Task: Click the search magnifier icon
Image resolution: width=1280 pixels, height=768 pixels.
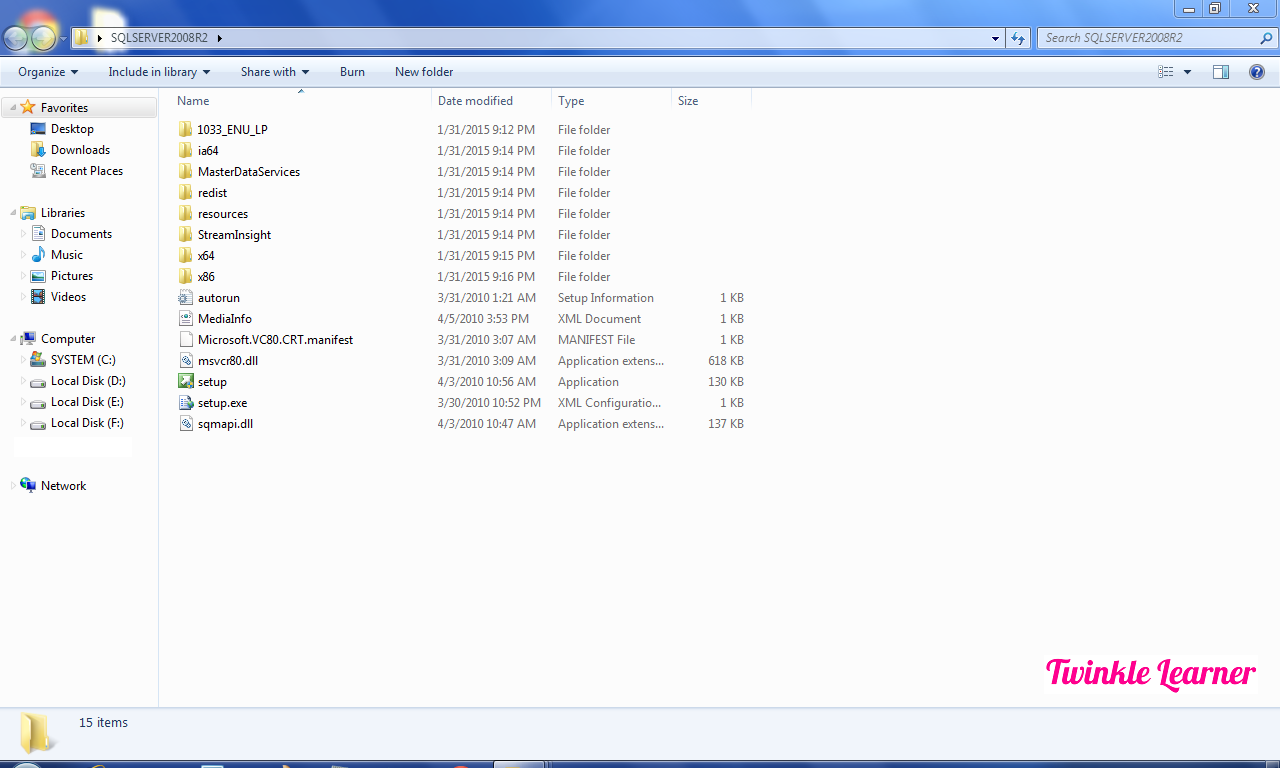Action: 1266,38
